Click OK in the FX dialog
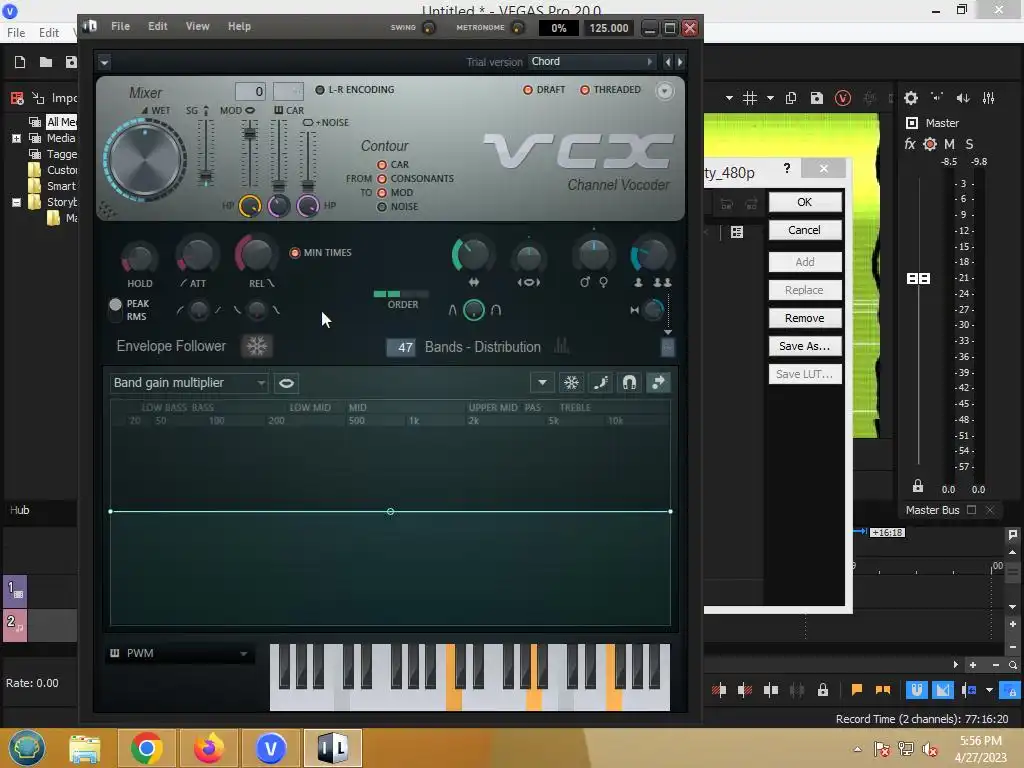1024x768 pixels. pos(805,202)
